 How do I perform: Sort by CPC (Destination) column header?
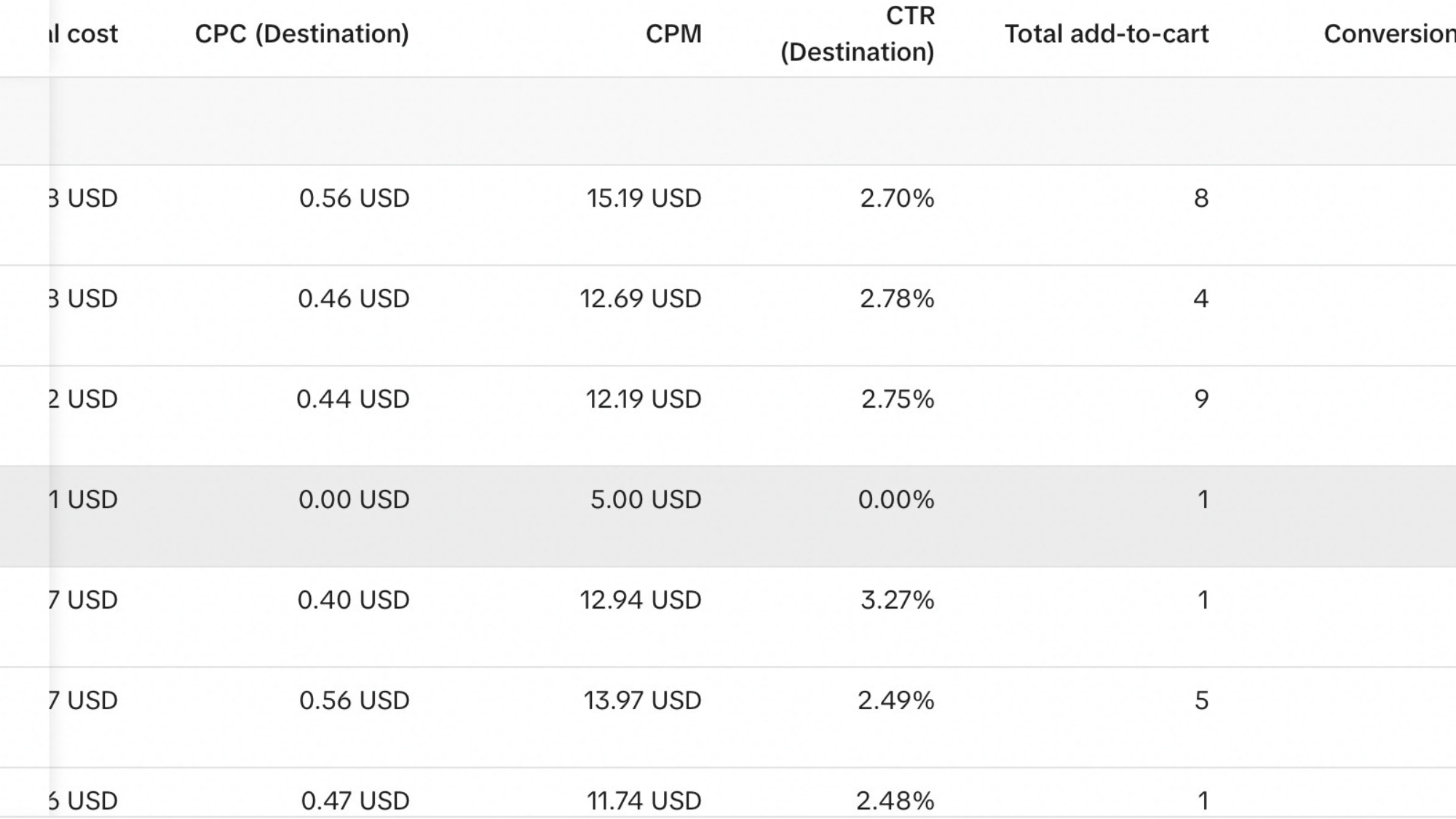pyautogui.click(x=301, y=33)
